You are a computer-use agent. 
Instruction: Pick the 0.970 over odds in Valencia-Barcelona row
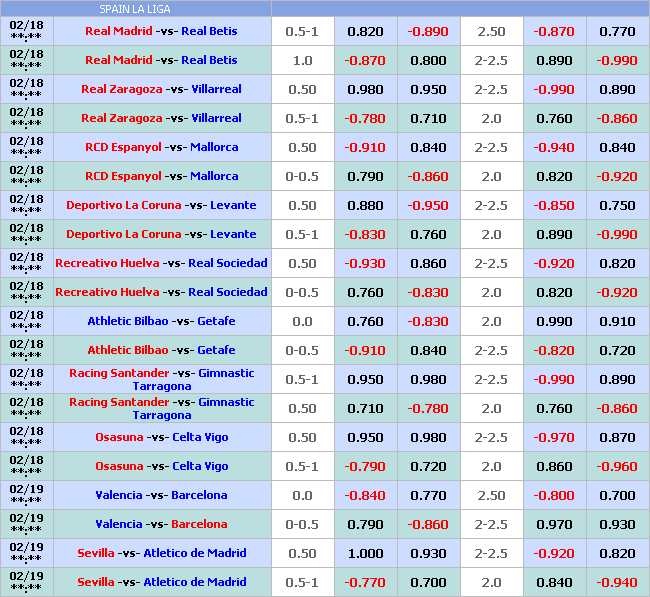pos(554,524)
